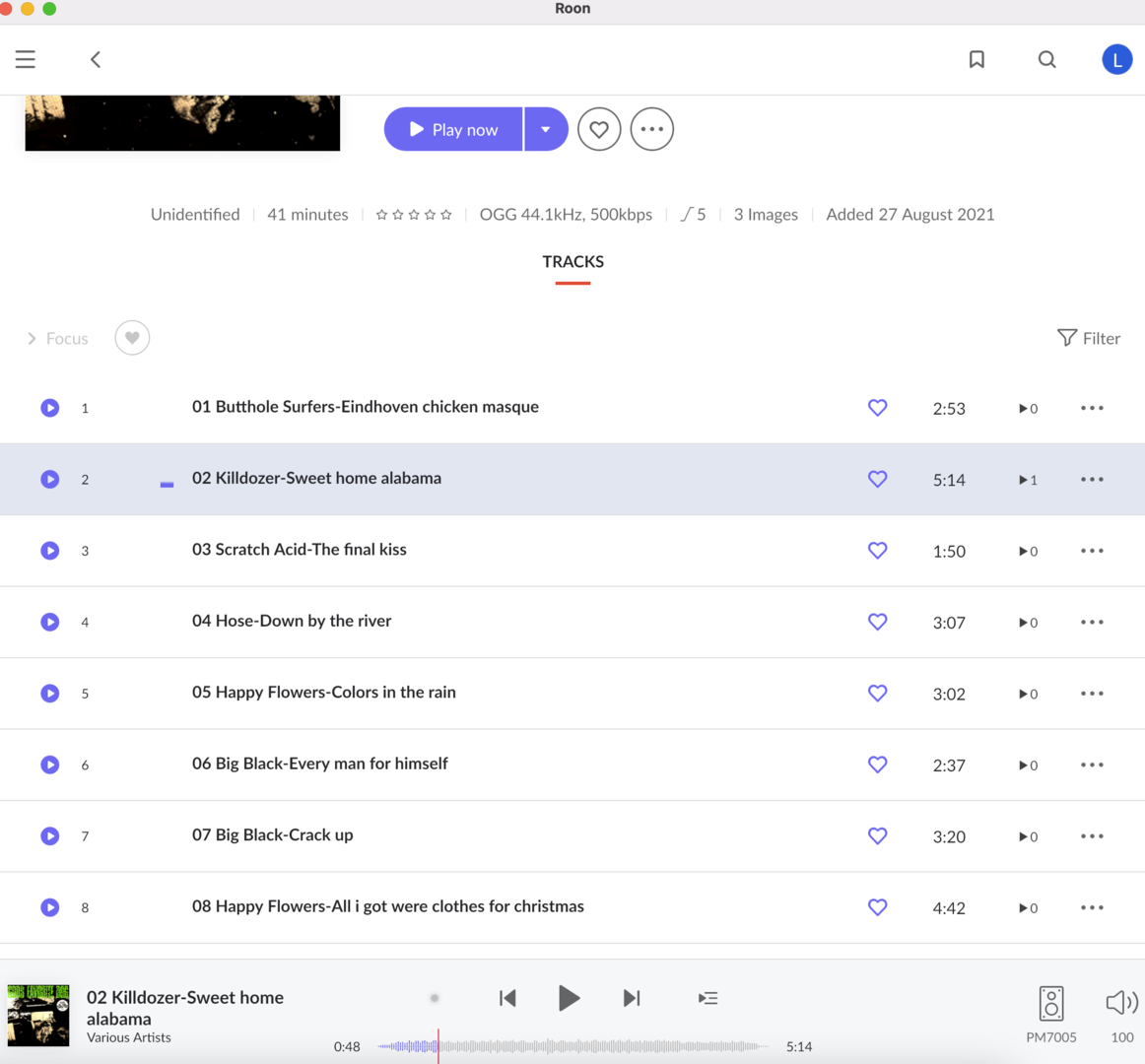
Task: Open bookmarks icon in top bar
Action: (977, 59)
